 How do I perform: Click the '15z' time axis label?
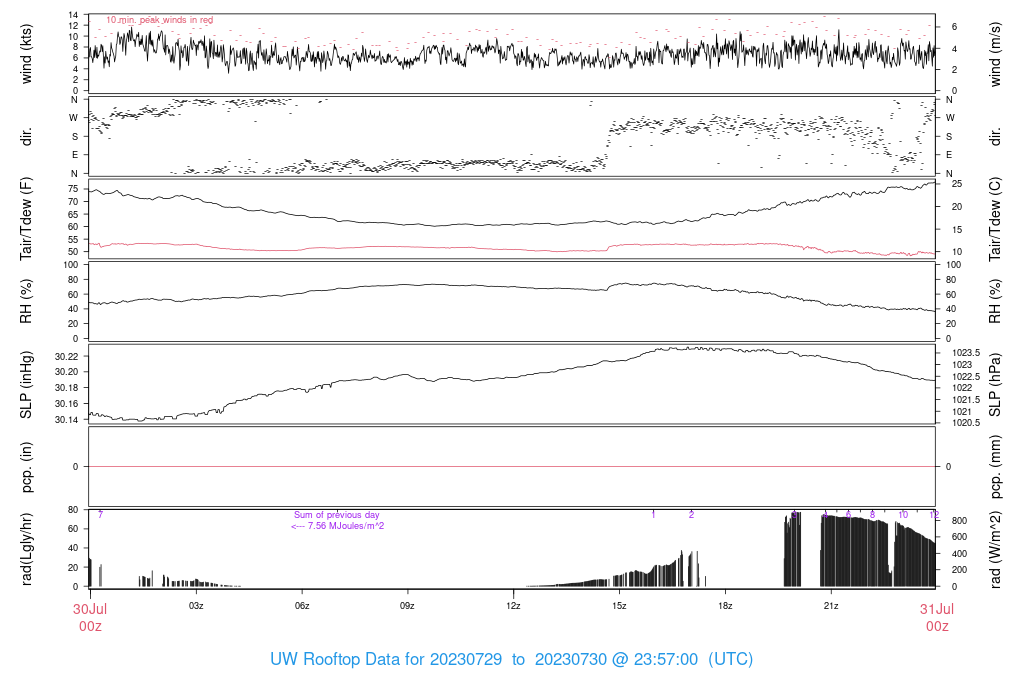tap(619, 606)
